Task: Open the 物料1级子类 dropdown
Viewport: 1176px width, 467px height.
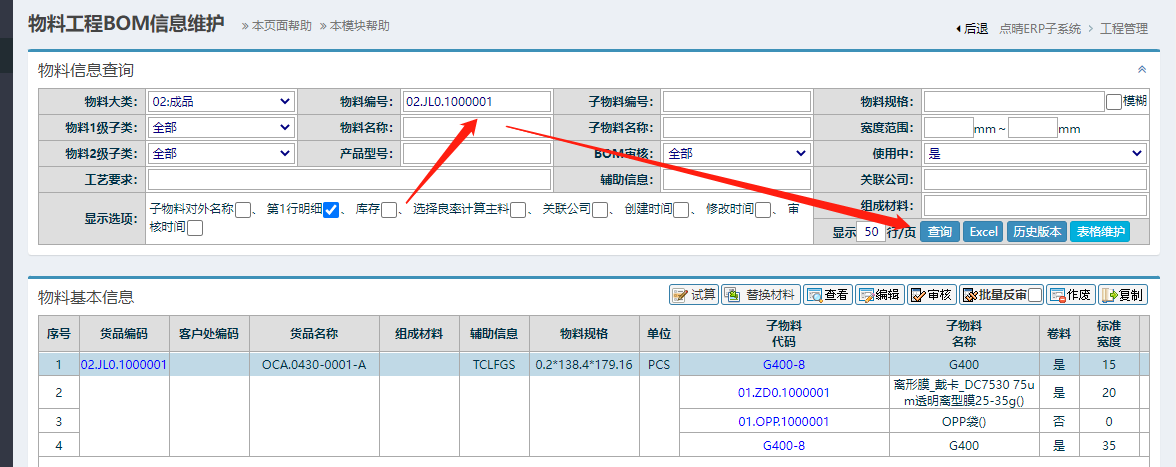Action: coord(221,127)
